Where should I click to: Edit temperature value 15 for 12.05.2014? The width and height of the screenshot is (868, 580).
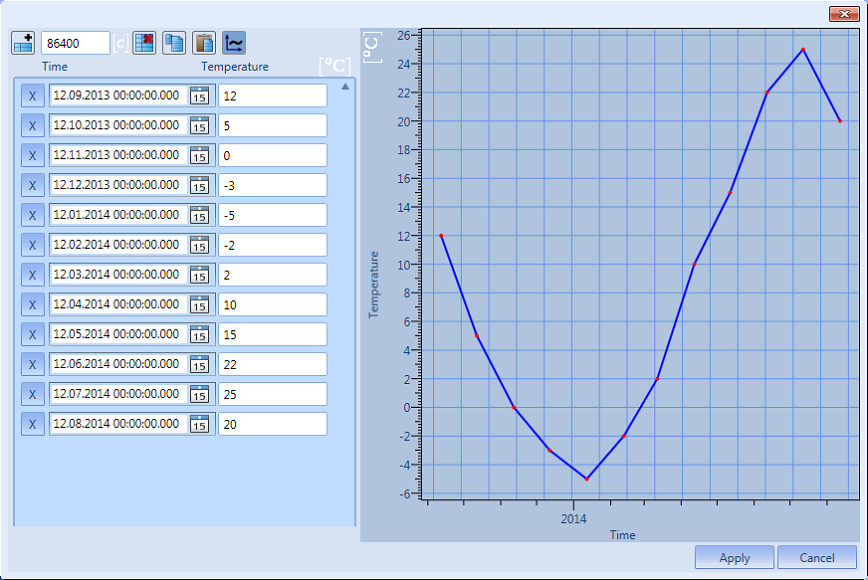(x=272, y=335)
